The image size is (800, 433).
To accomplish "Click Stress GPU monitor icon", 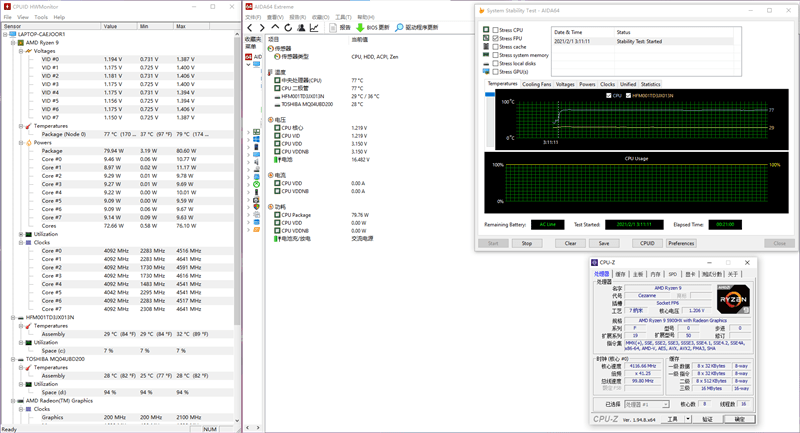I will pos(486,71).
